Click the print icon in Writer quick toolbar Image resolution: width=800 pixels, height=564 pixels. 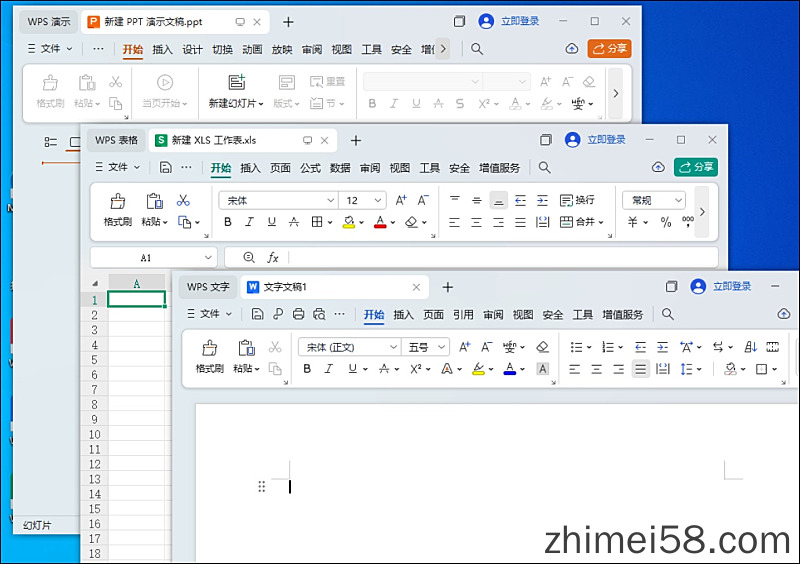298,314
